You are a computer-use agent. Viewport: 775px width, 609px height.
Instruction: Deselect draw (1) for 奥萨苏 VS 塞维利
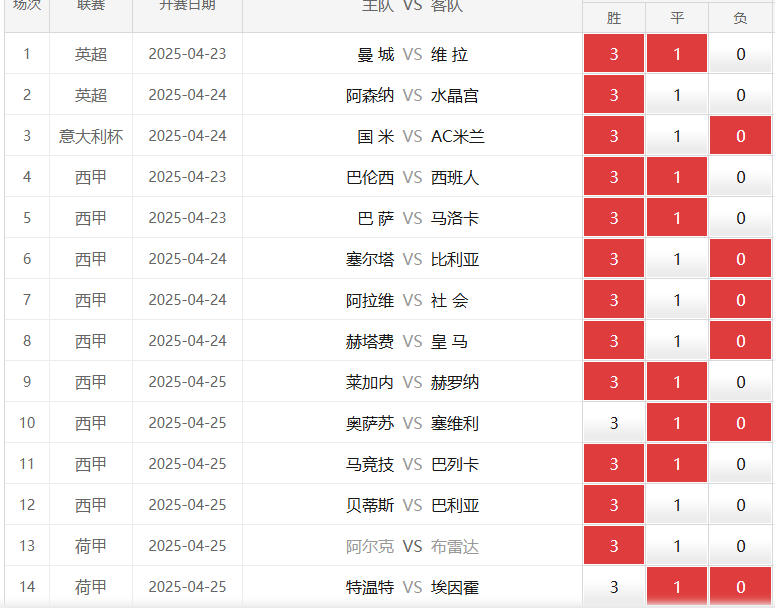click(x=677, y=423)
